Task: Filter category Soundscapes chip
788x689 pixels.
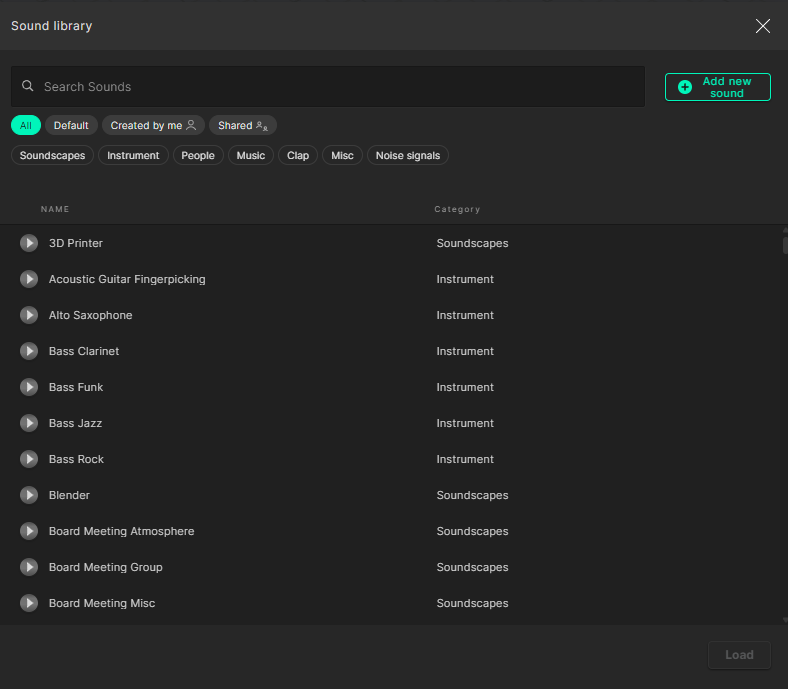Action: (52, 155)
